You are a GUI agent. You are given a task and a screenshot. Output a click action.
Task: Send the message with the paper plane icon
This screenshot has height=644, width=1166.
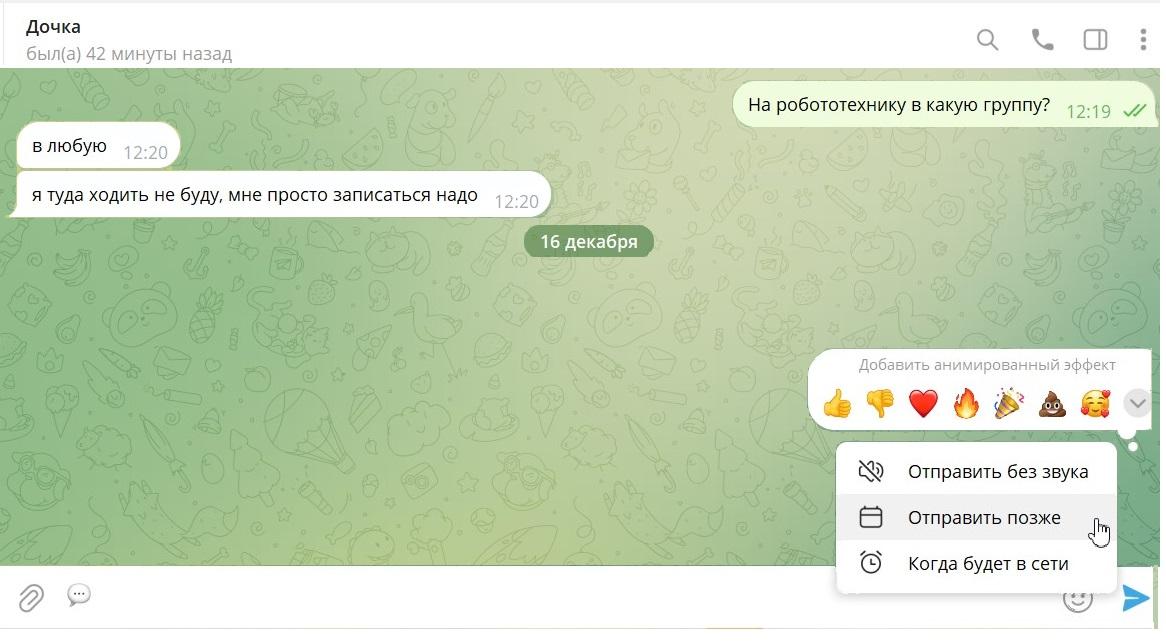click(x=1136, y=598)
